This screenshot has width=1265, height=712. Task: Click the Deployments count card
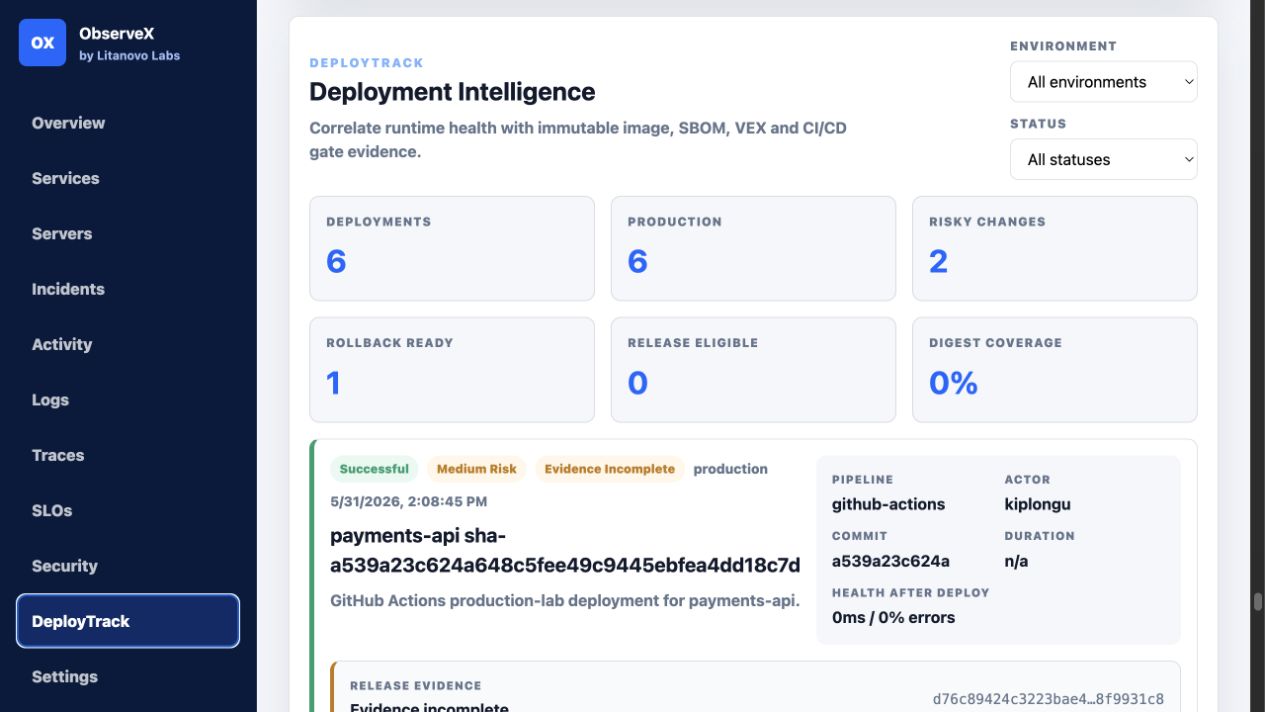tap(452, 248)
